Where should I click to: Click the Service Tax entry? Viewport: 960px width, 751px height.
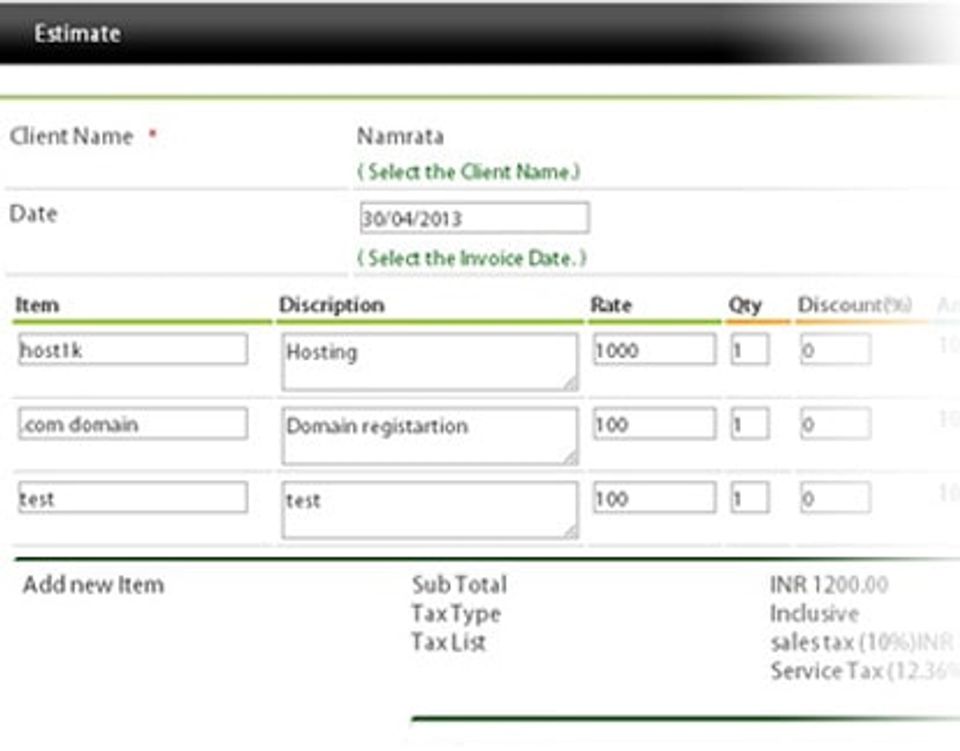(x=864, y=671)
